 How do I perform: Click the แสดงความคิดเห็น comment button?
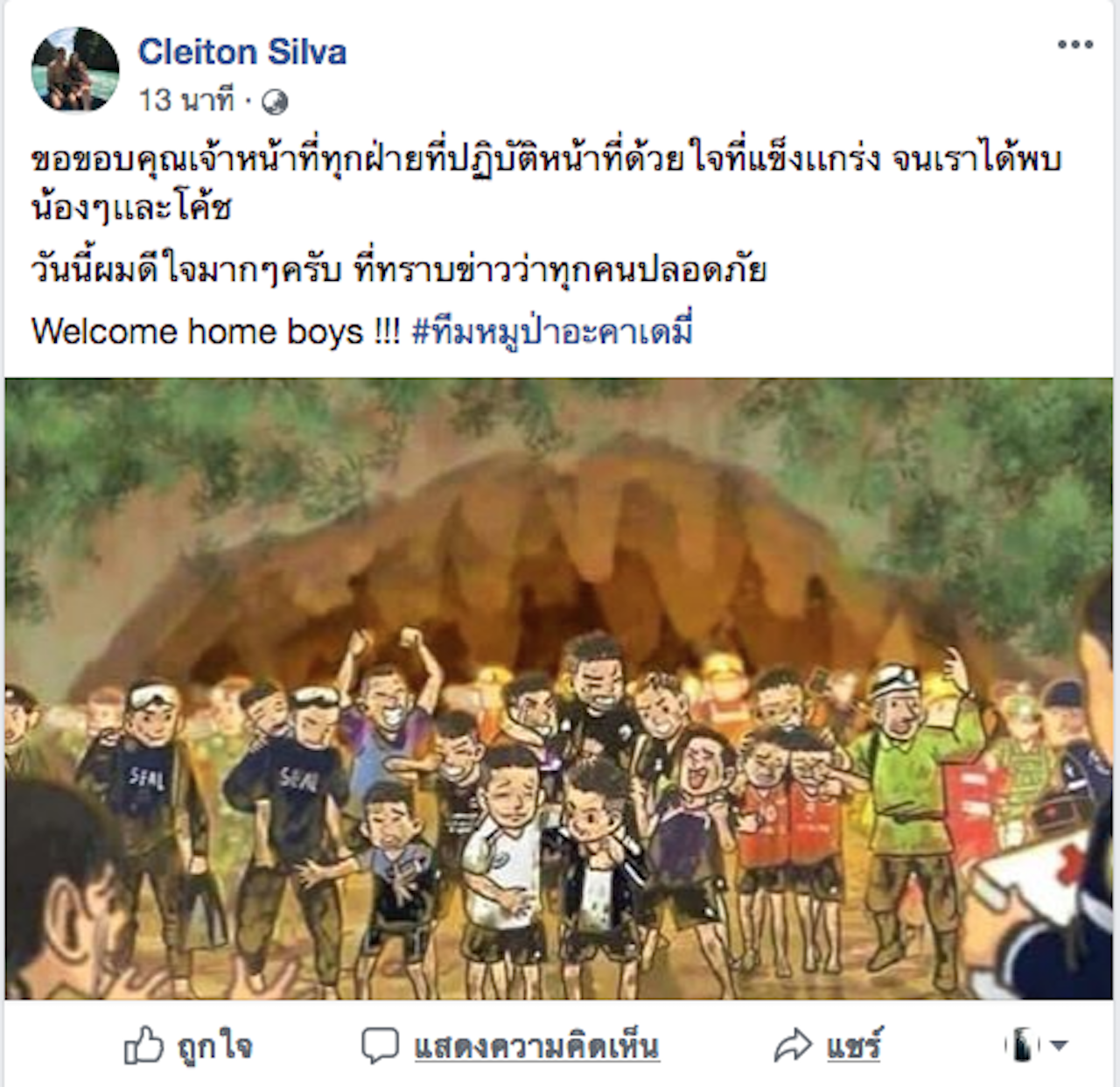[x=536, y=1047]
